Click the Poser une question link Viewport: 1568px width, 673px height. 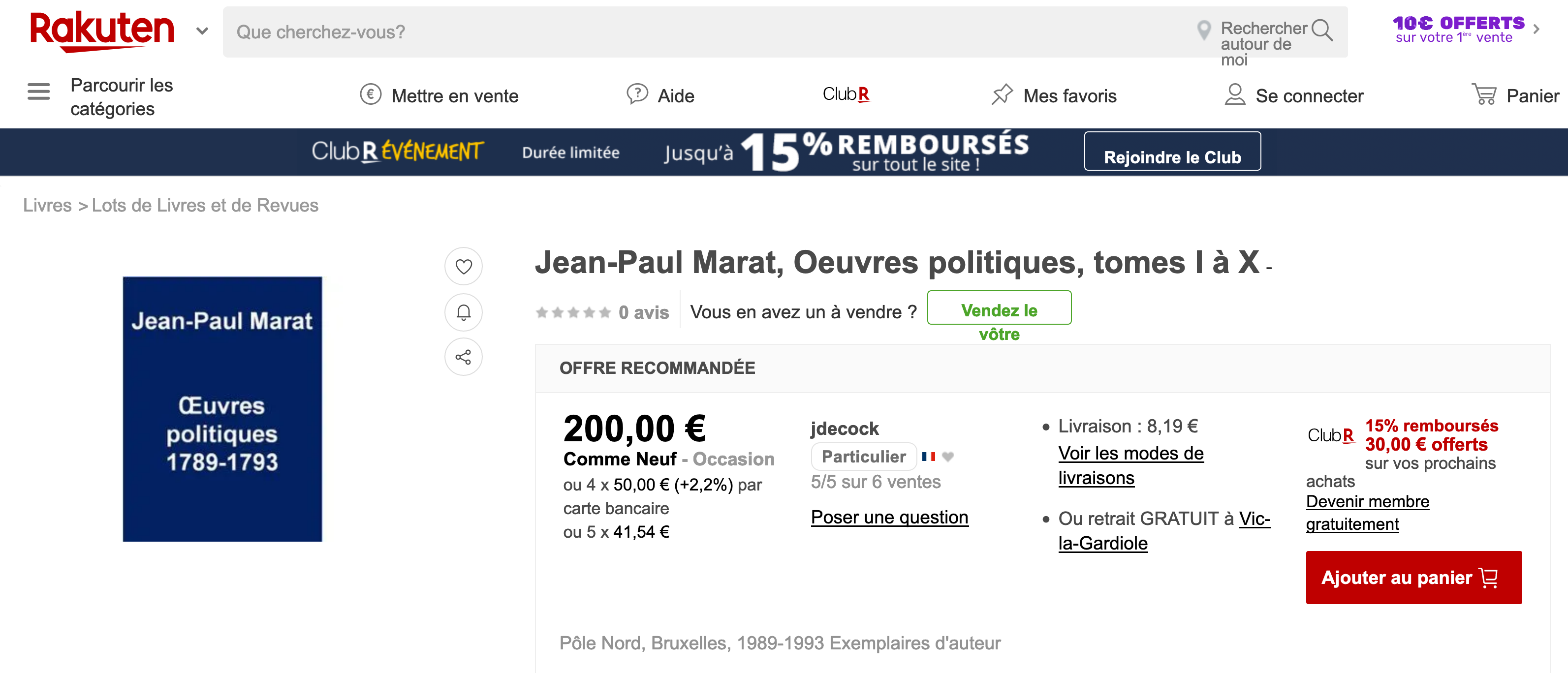(889, 517)
